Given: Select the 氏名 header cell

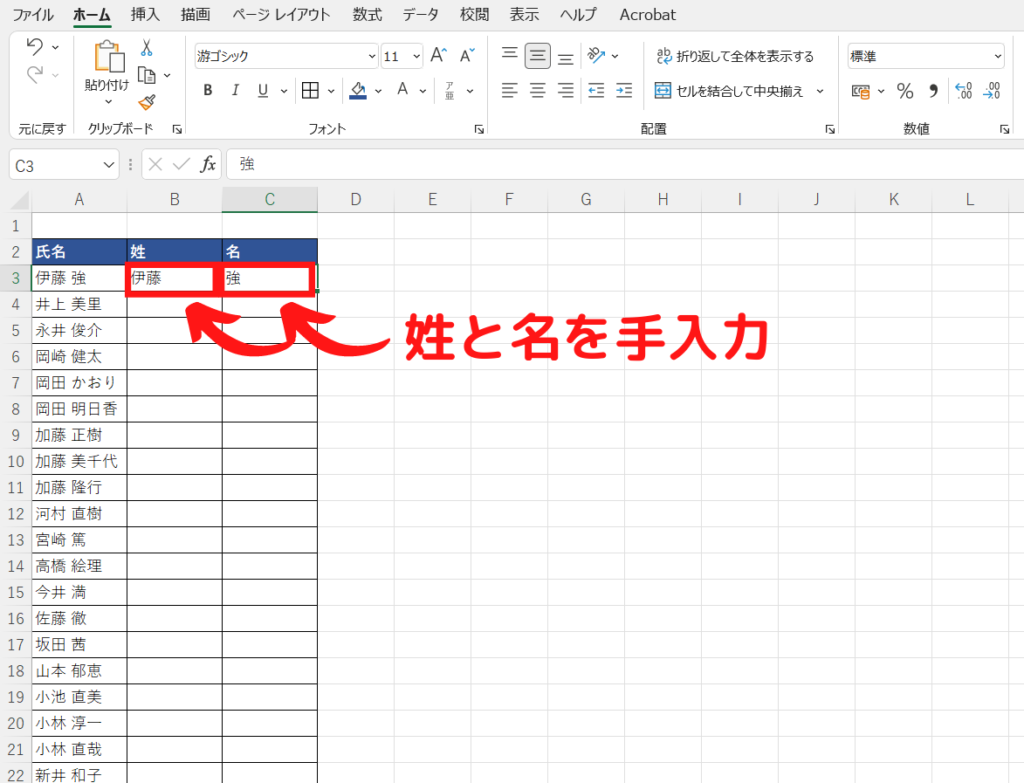Looking at the screenshot, I should (x=79, y=251).
